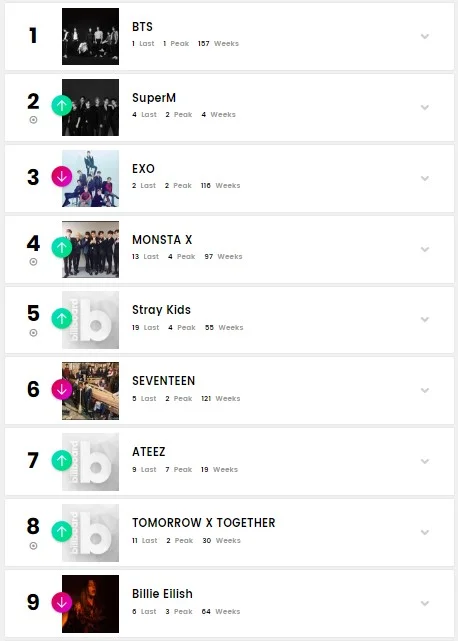458x641 pixels.
Task: Click the green up arrow beside Stray Kids
Action: [x=62, y=318]
